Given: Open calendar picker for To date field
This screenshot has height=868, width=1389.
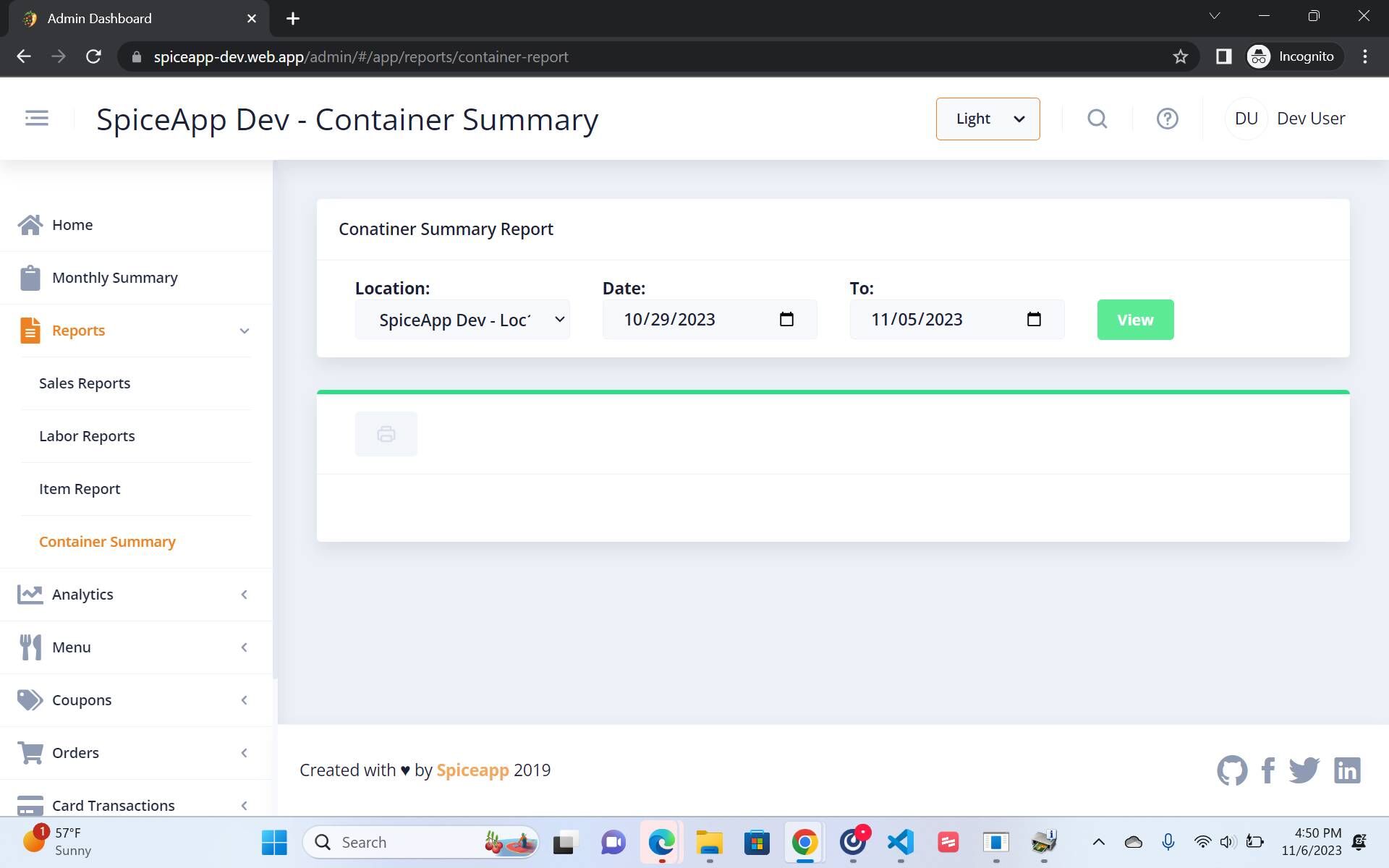Looking at the screenshot, I should tap(1034, 319).
